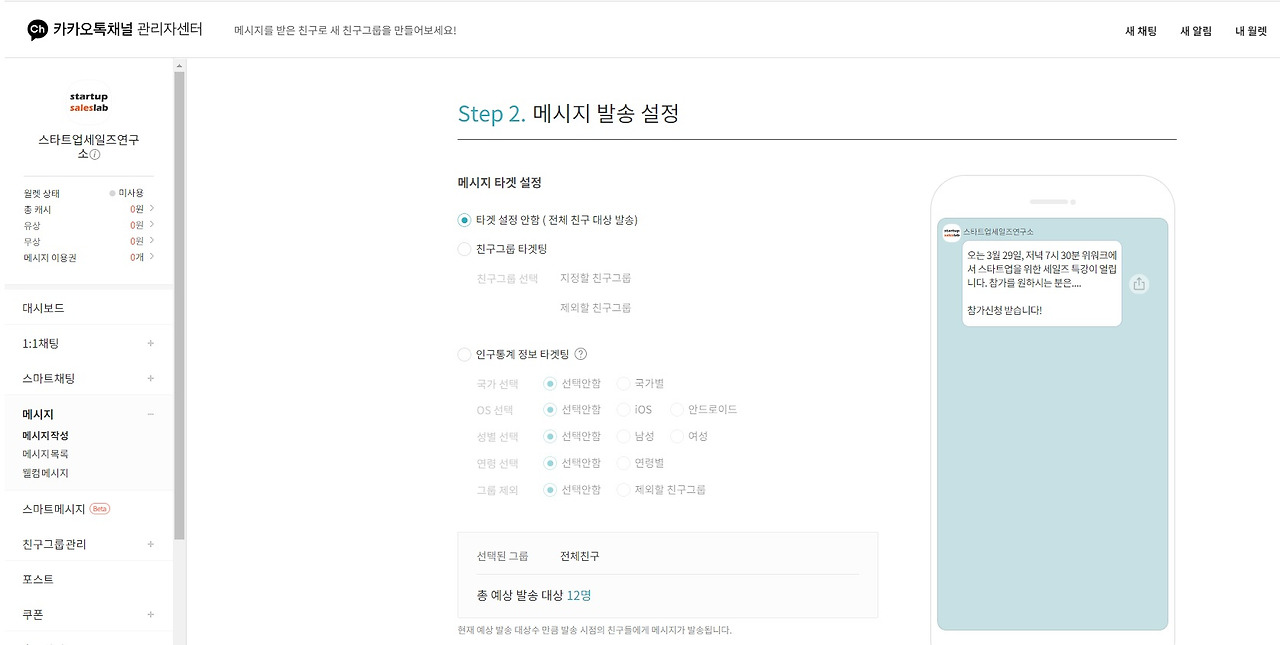This screenshot has height=645, width=1280.
Task: Open 내 월렛 at the top right
Action: click(1251, 31)
